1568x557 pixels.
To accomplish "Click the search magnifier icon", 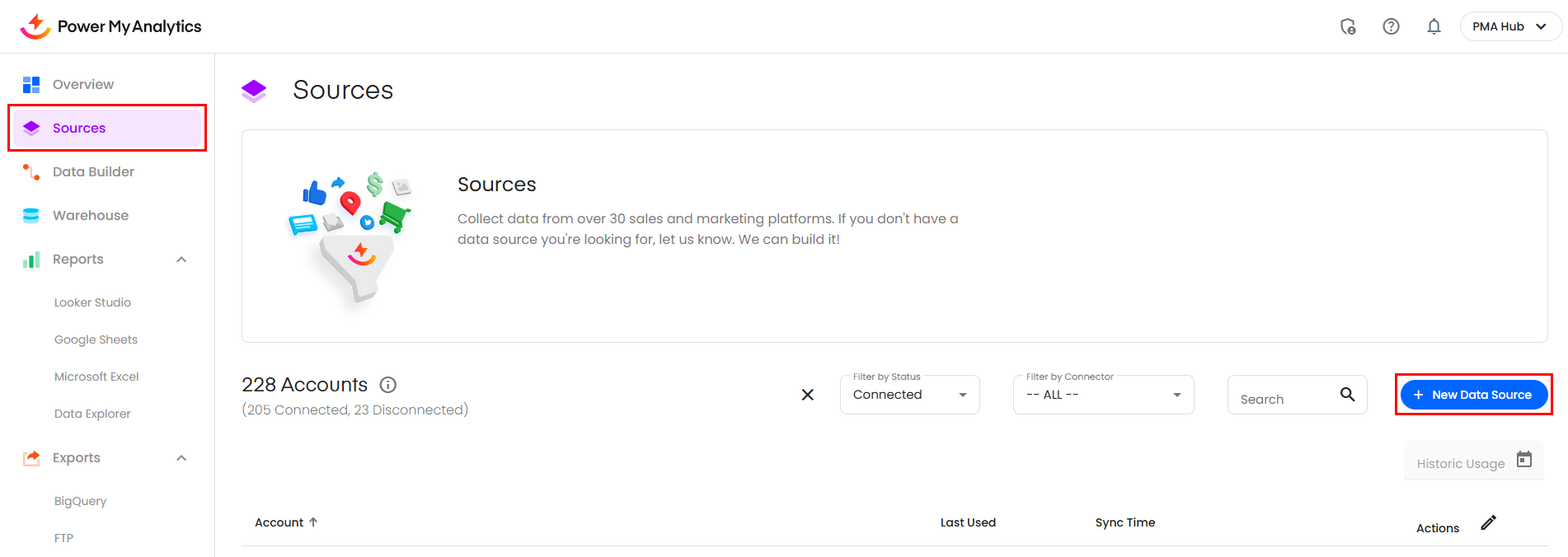I will [x=1347, y=395].
